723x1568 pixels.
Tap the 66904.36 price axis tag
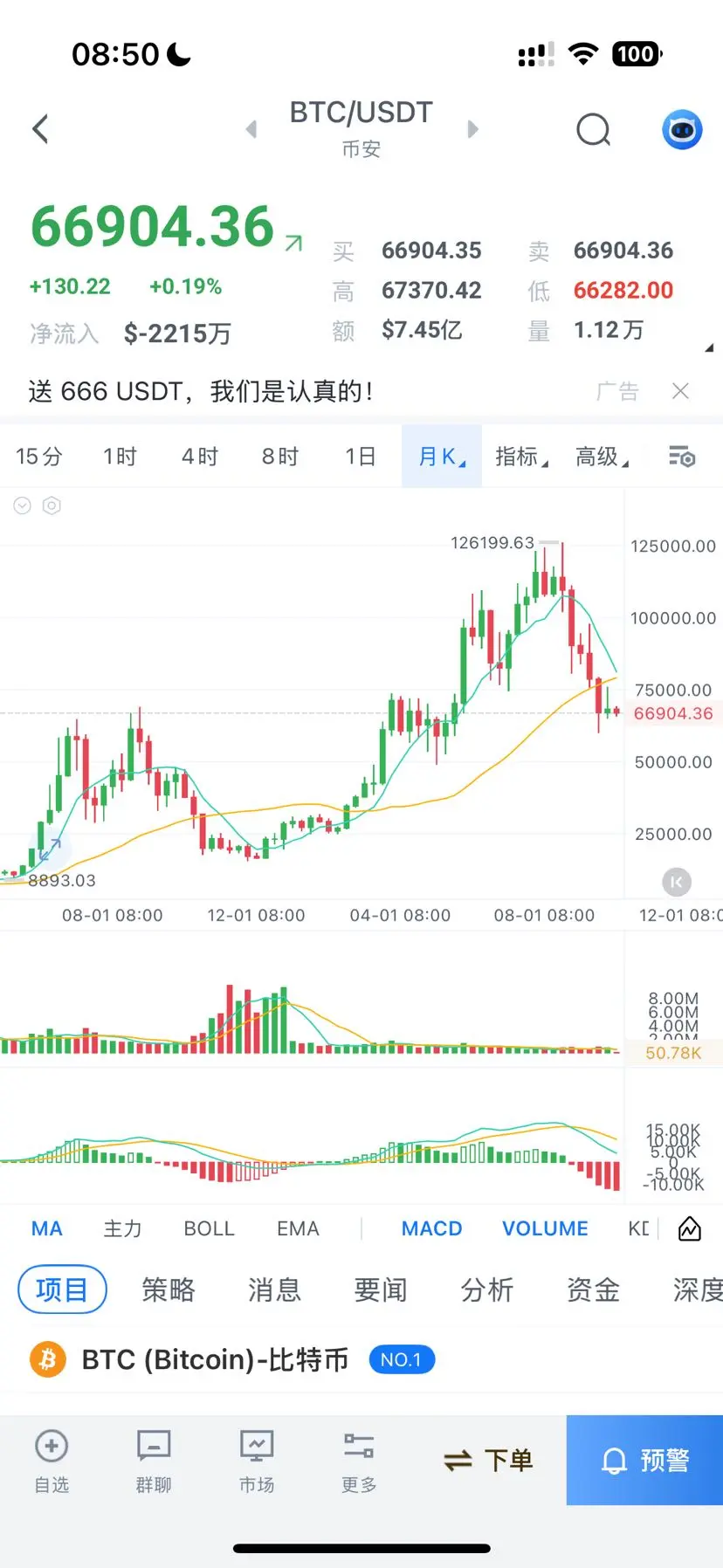(673, 713)
